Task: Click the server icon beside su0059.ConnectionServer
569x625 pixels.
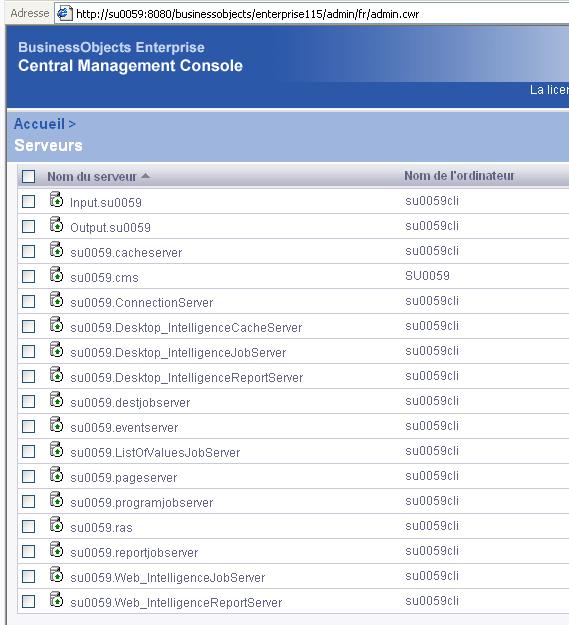Action: point(56,300)
